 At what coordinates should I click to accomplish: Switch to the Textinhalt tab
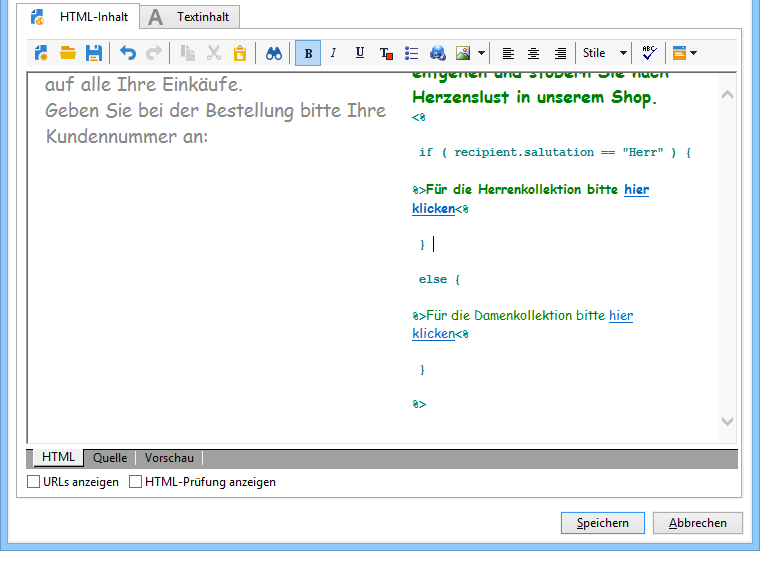(x=190, y=17)
